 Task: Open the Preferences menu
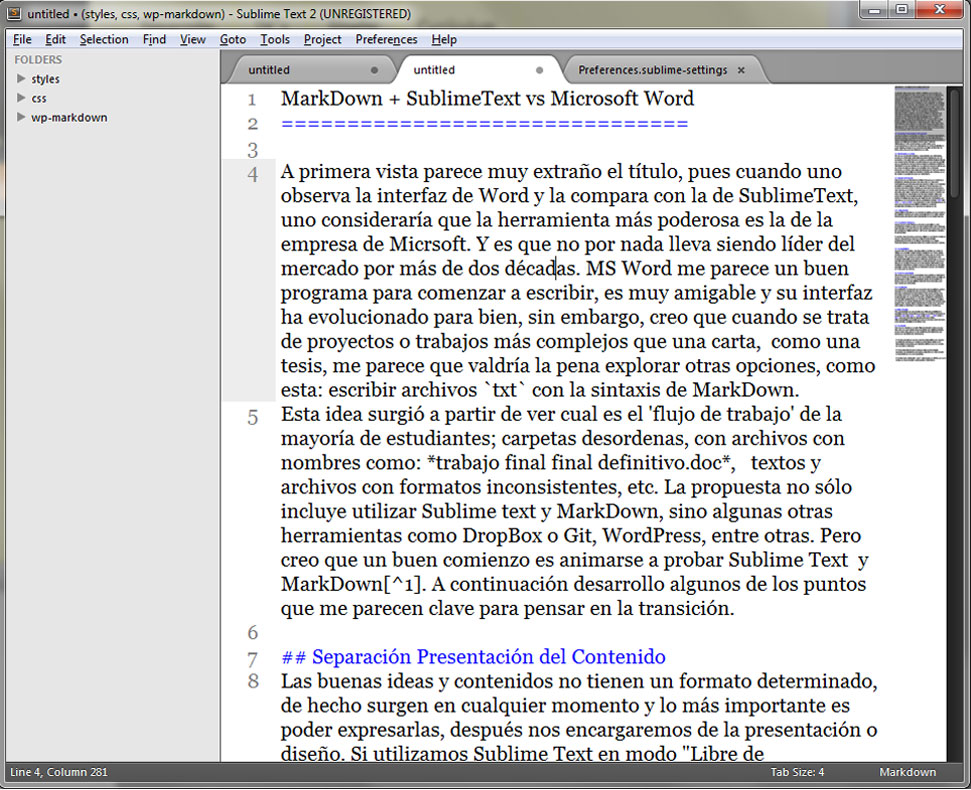pos(386,39)
